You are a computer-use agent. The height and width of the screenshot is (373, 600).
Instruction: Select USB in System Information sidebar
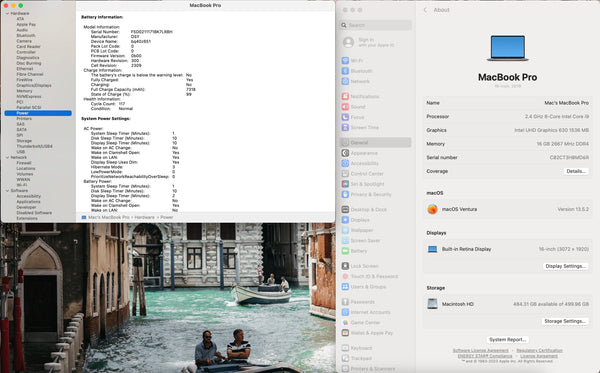tap(21, 152)
